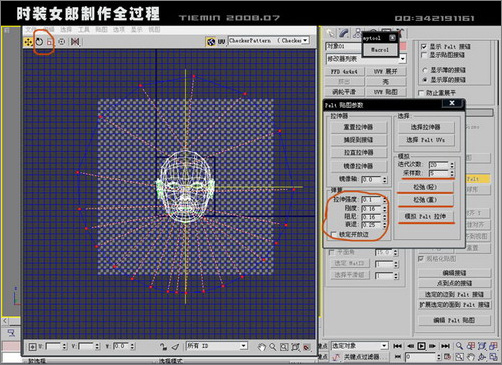Select the Scale tool in UVW editor toolbar
The width and height of the screenshot is (502, 365).
pyautogui.click(x=50, y=42)
